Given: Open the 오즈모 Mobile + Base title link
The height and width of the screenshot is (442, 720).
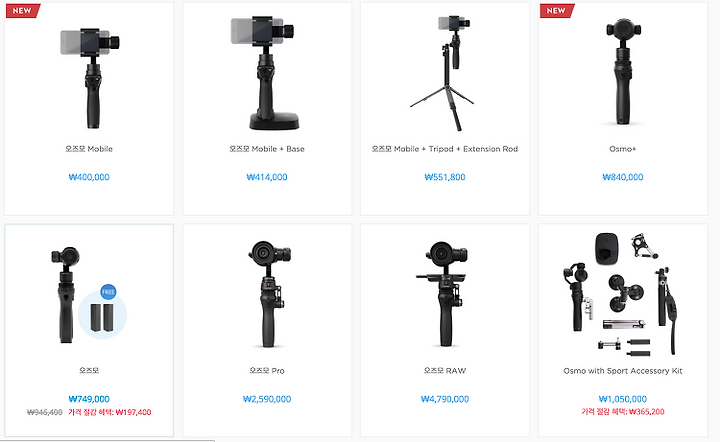Looking at the screenshot, I should pos(267,149).
